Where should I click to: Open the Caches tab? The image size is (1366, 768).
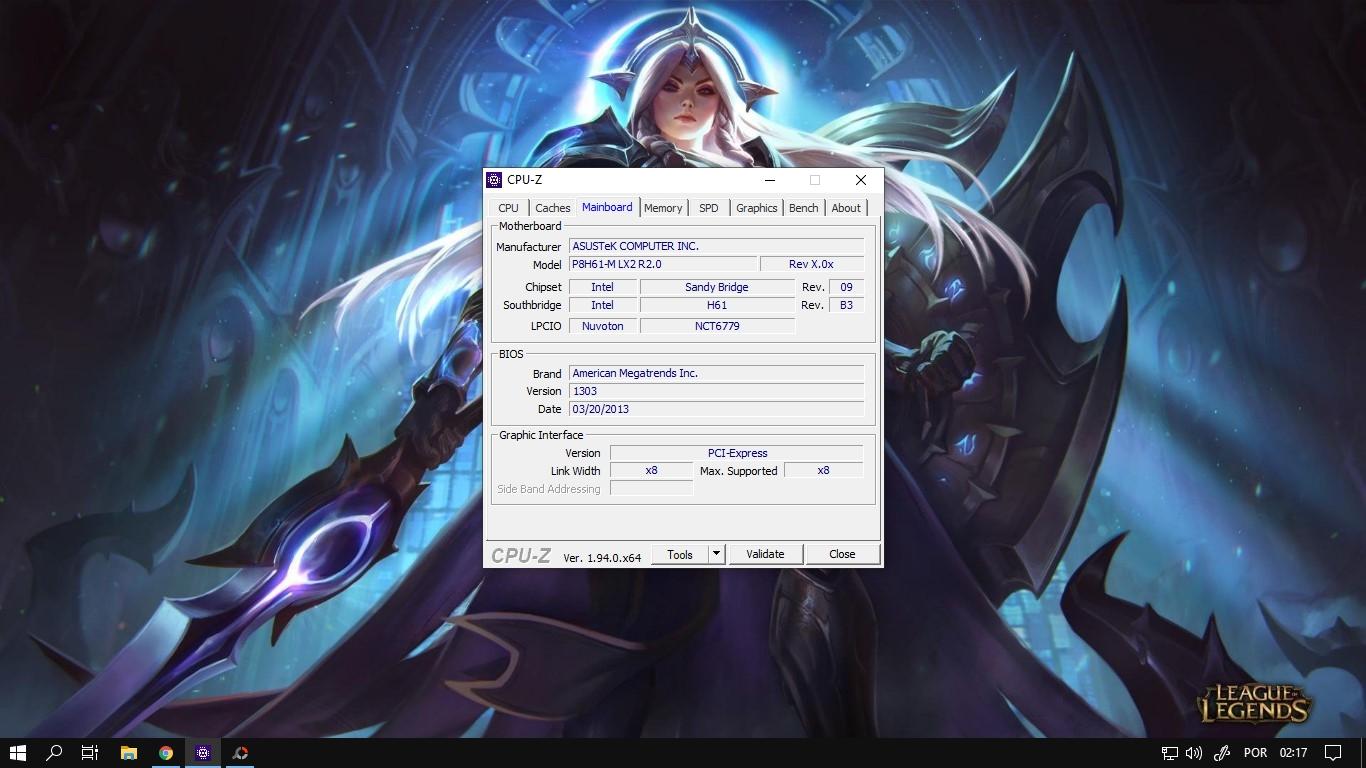553,208
